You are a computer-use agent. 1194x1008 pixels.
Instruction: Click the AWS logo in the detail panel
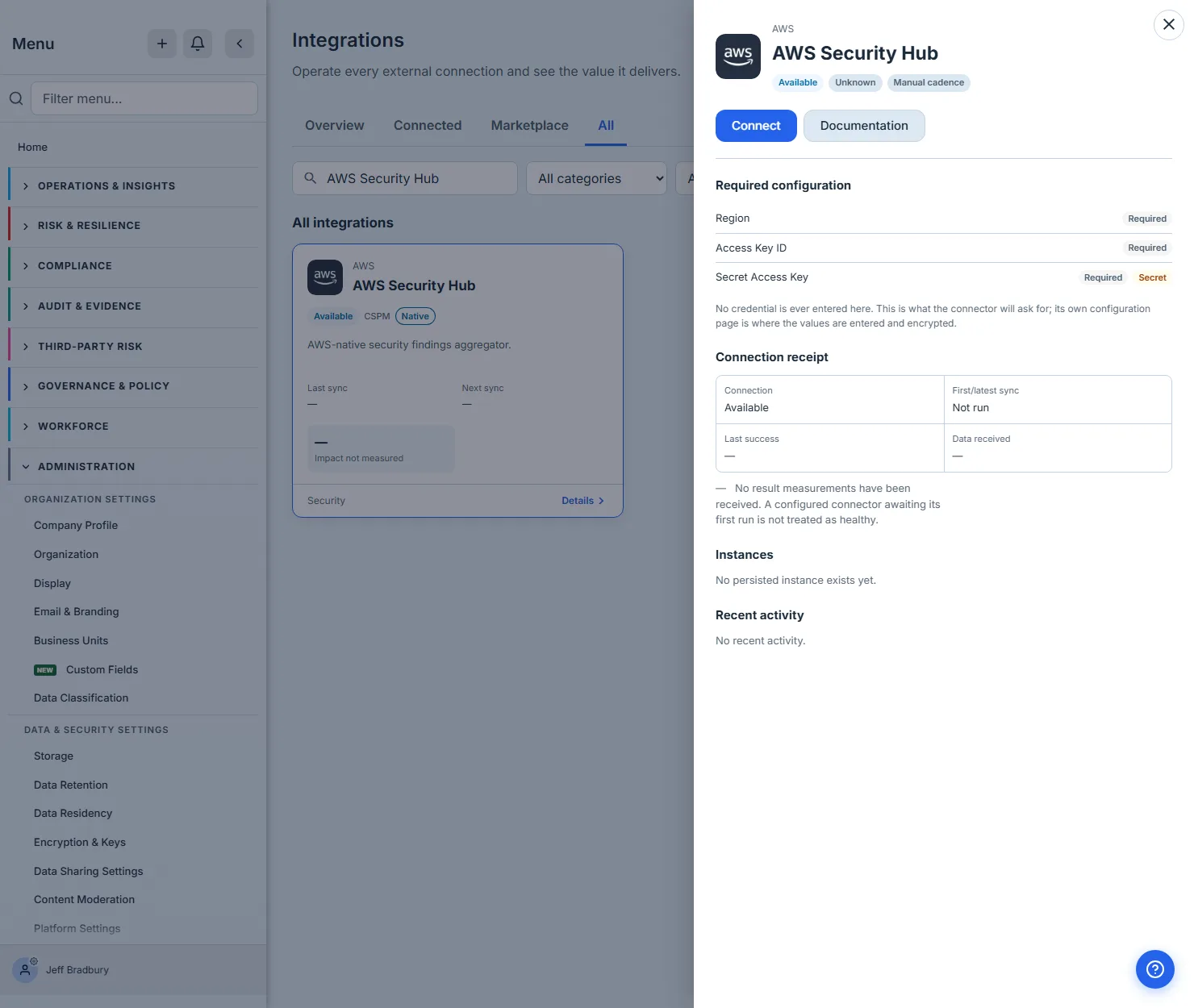[x=738, y=56]
